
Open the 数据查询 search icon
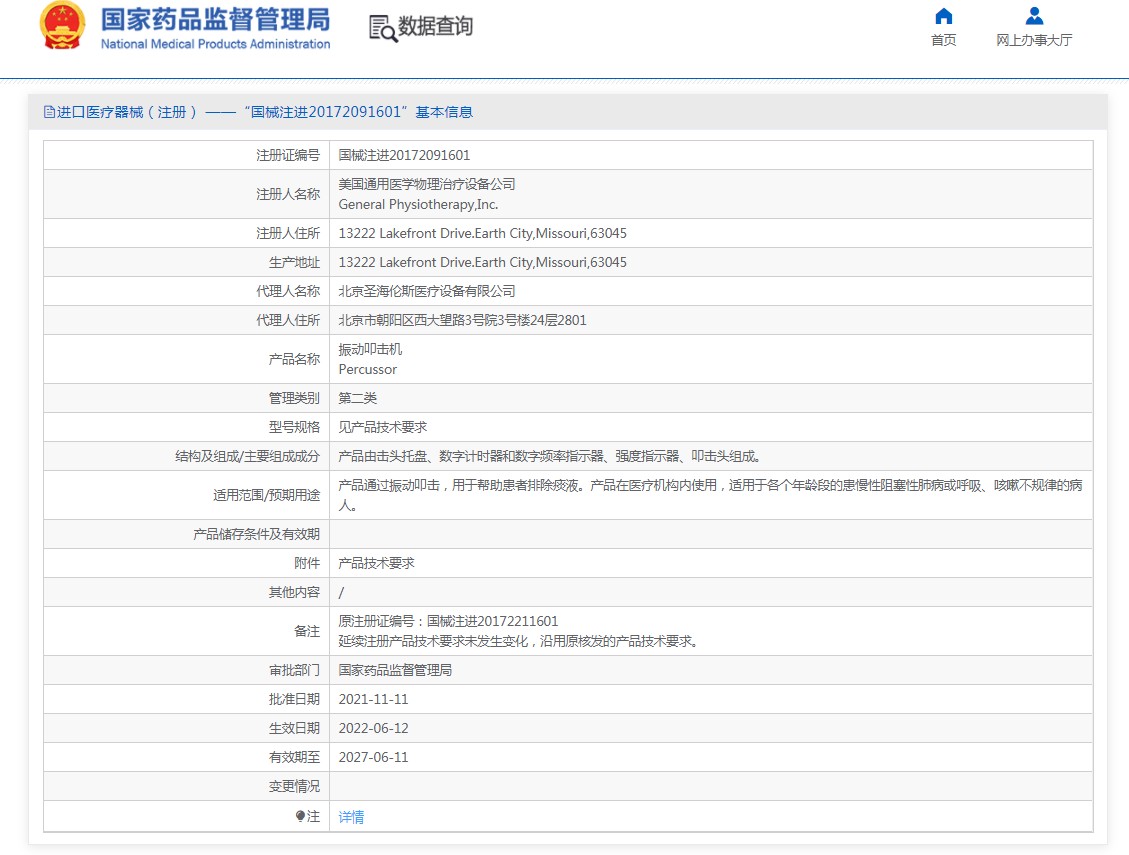[383, 28]
